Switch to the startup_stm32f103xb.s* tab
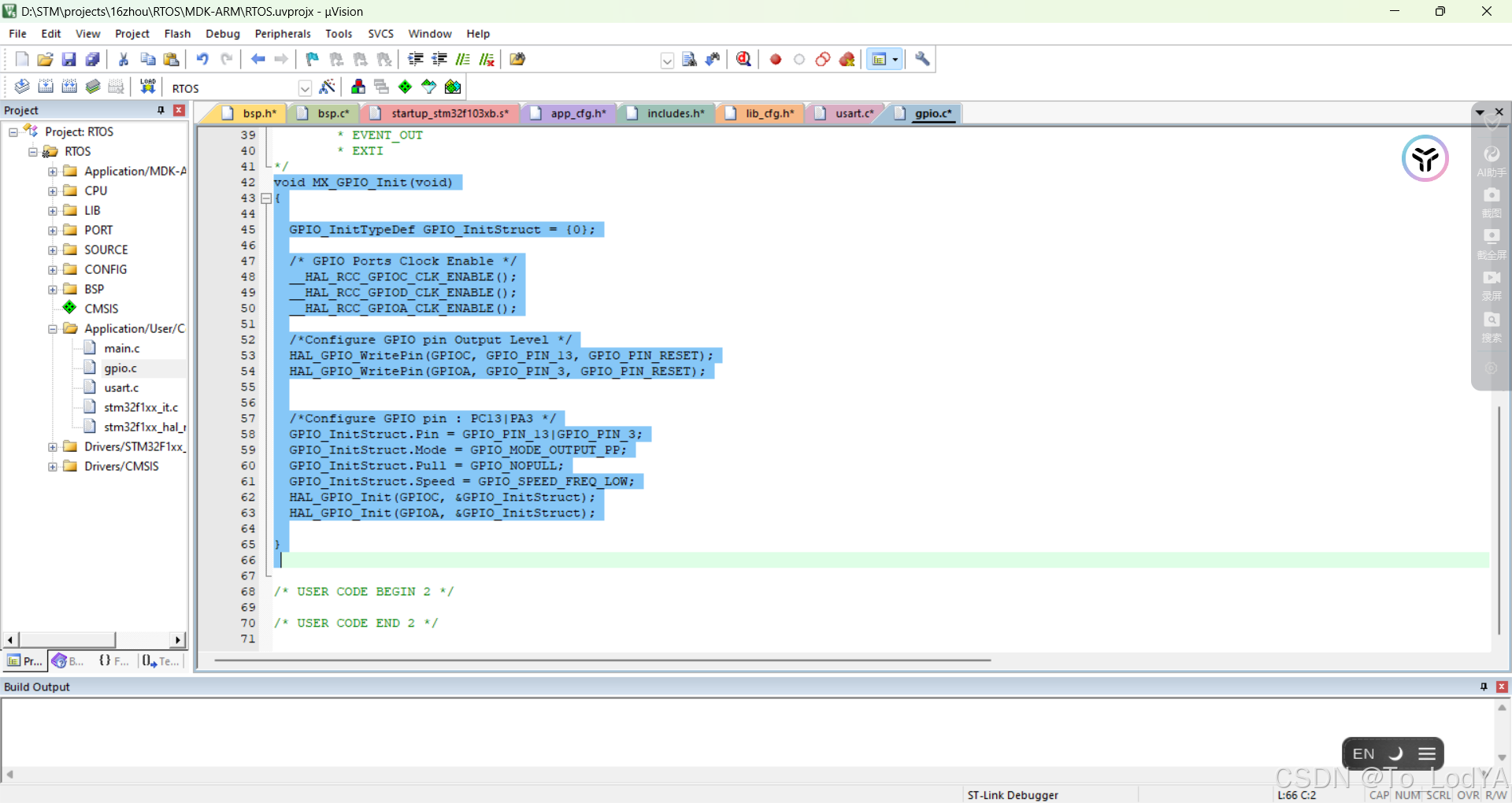The width and height of the screenshot is (1512, 803). (441, 113)
